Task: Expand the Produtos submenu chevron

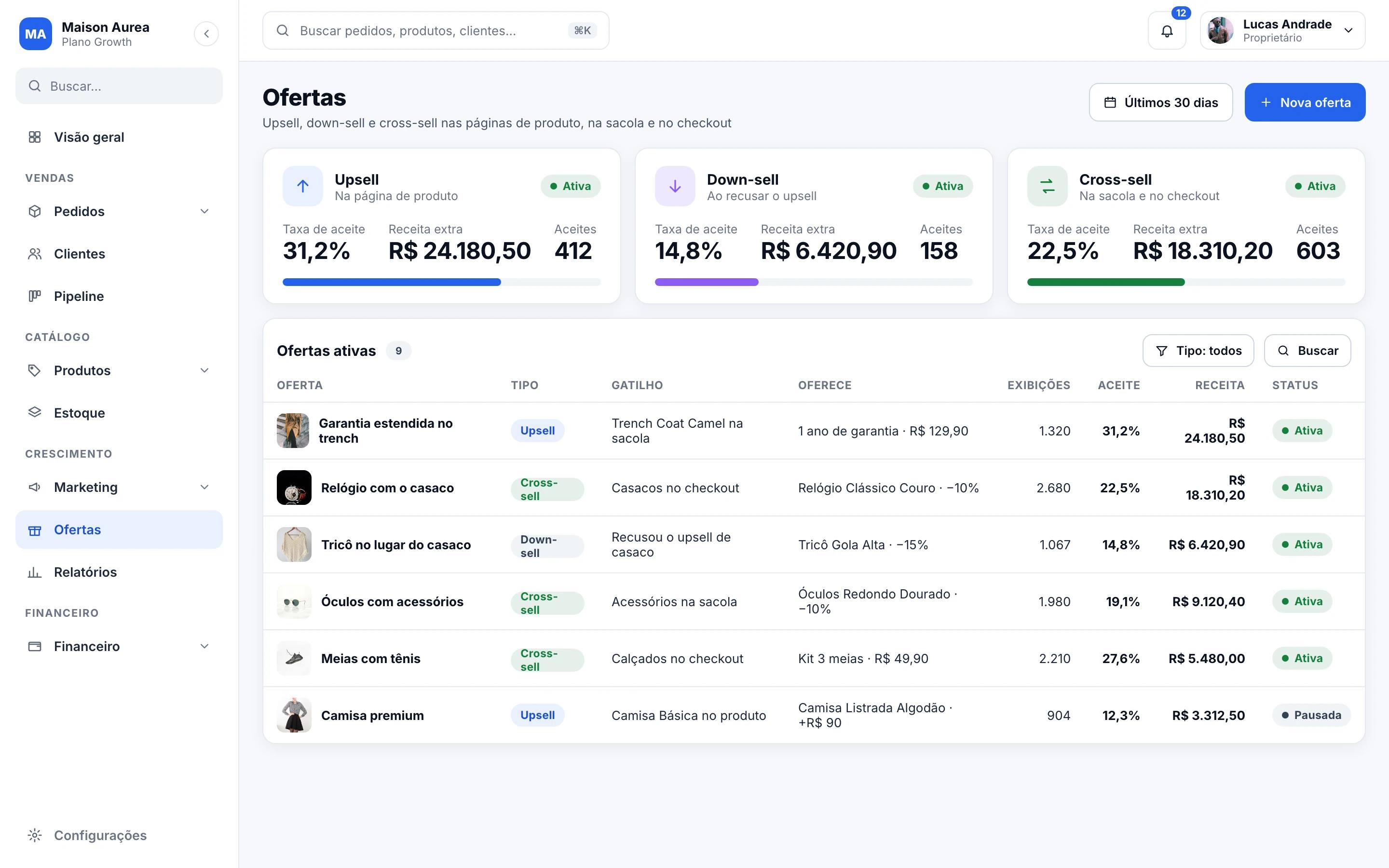Action: point(204,370)
